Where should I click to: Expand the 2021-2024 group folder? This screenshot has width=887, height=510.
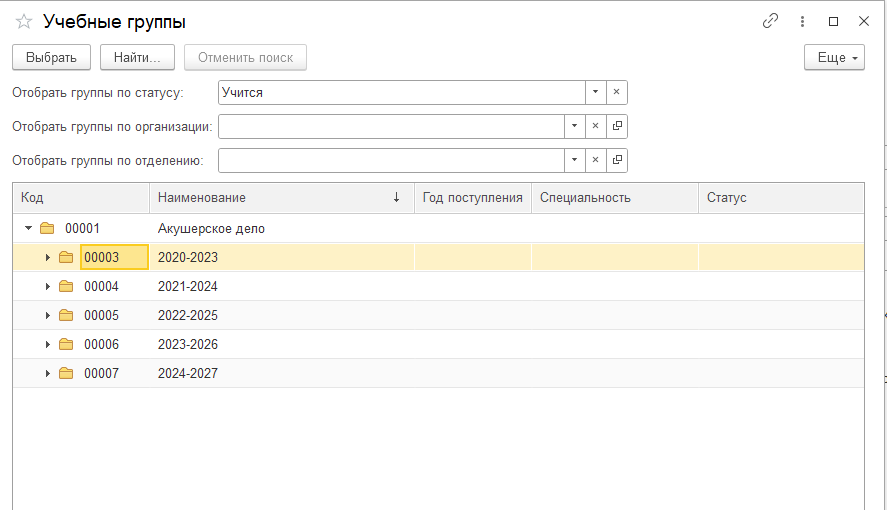[47, 286]
